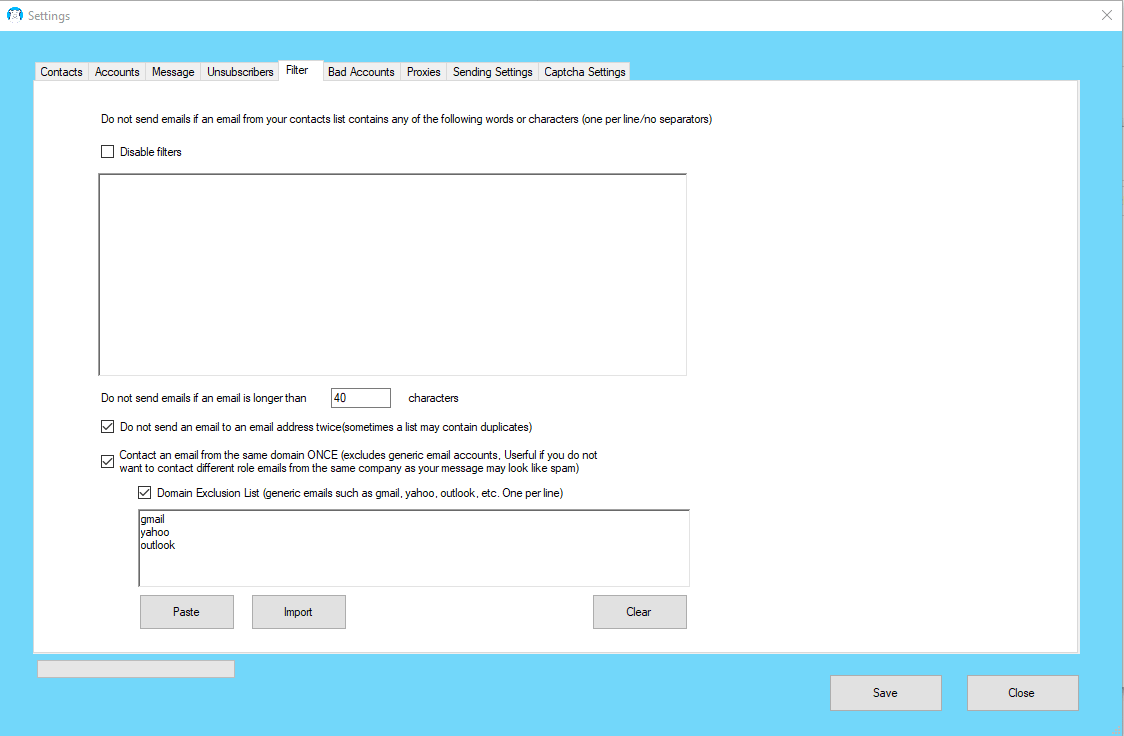The height and width of the screenshot is (736, 1124).
Task: Click the Import button
Action: point(298,612)
